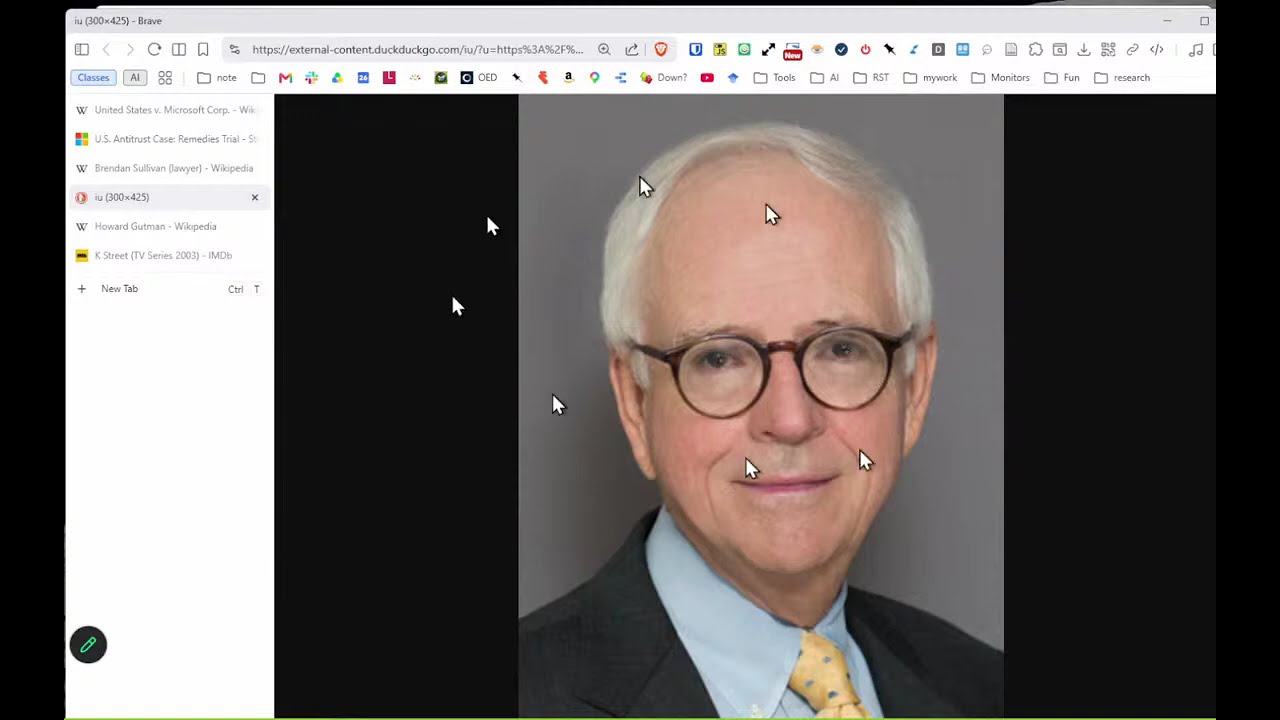The height and width of the screenshot is (720, 1280).
Task: Click the red power button extension
Action: (x=865, y=49)
